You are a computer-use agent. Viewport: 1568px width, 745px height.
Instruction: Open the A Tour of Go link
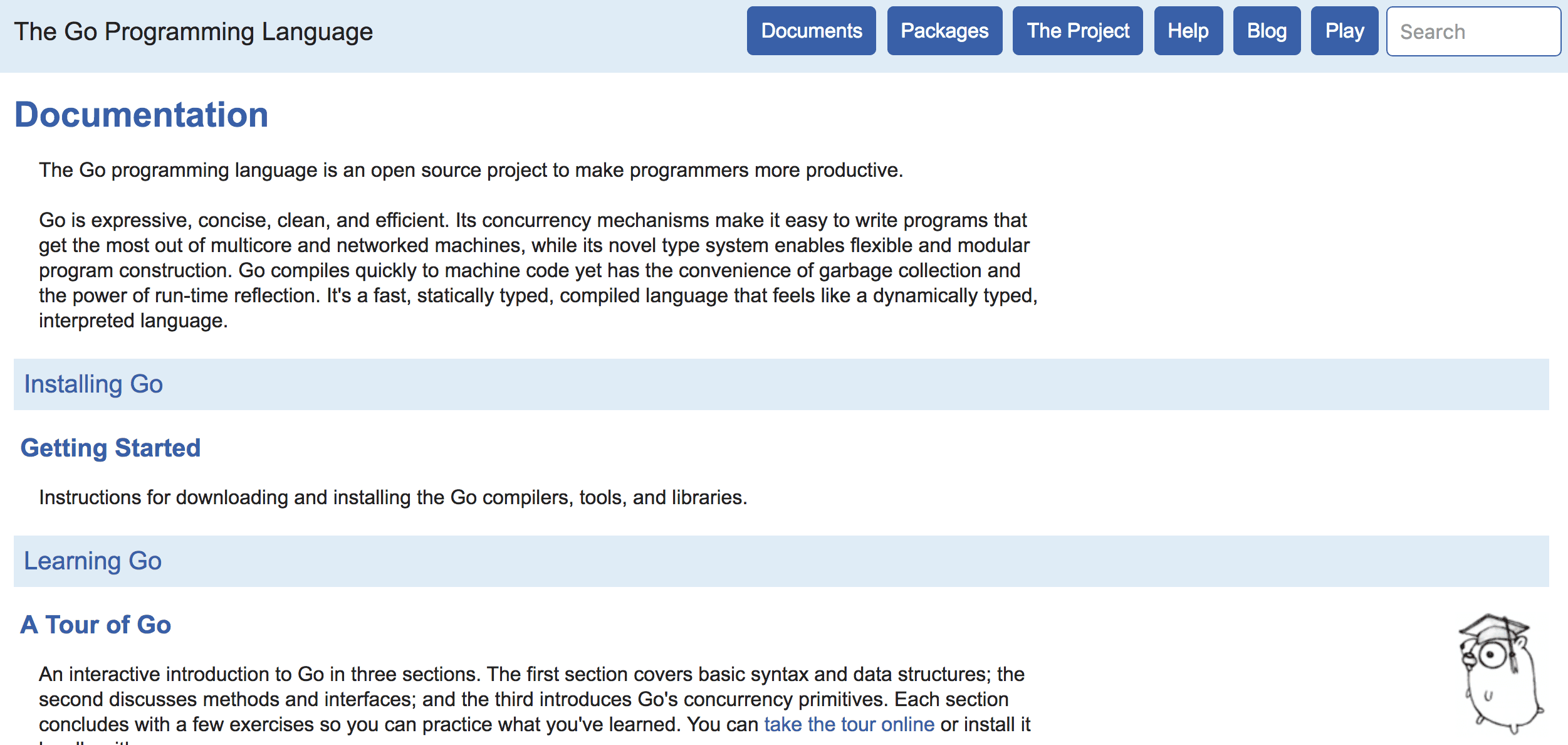[95, 625]
